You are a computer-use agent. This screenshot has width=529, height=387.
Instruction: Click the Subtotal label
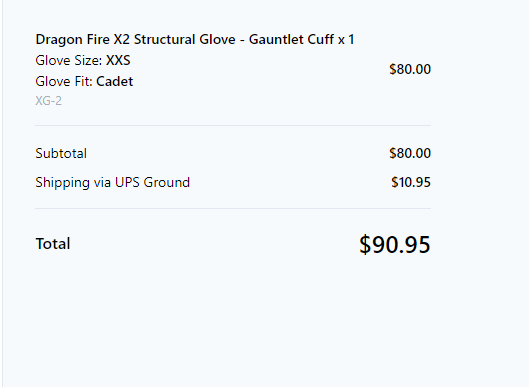[x=61, y=154]
